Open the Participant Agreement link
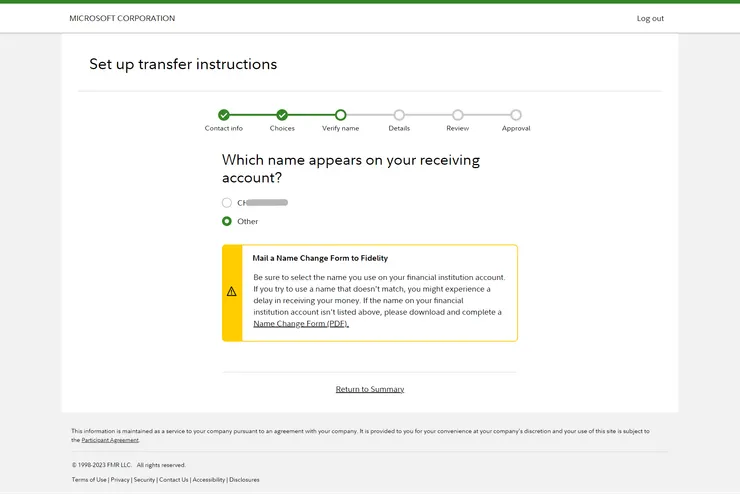Viewport: 740px width, 494px height. click(x=110, y=440)
